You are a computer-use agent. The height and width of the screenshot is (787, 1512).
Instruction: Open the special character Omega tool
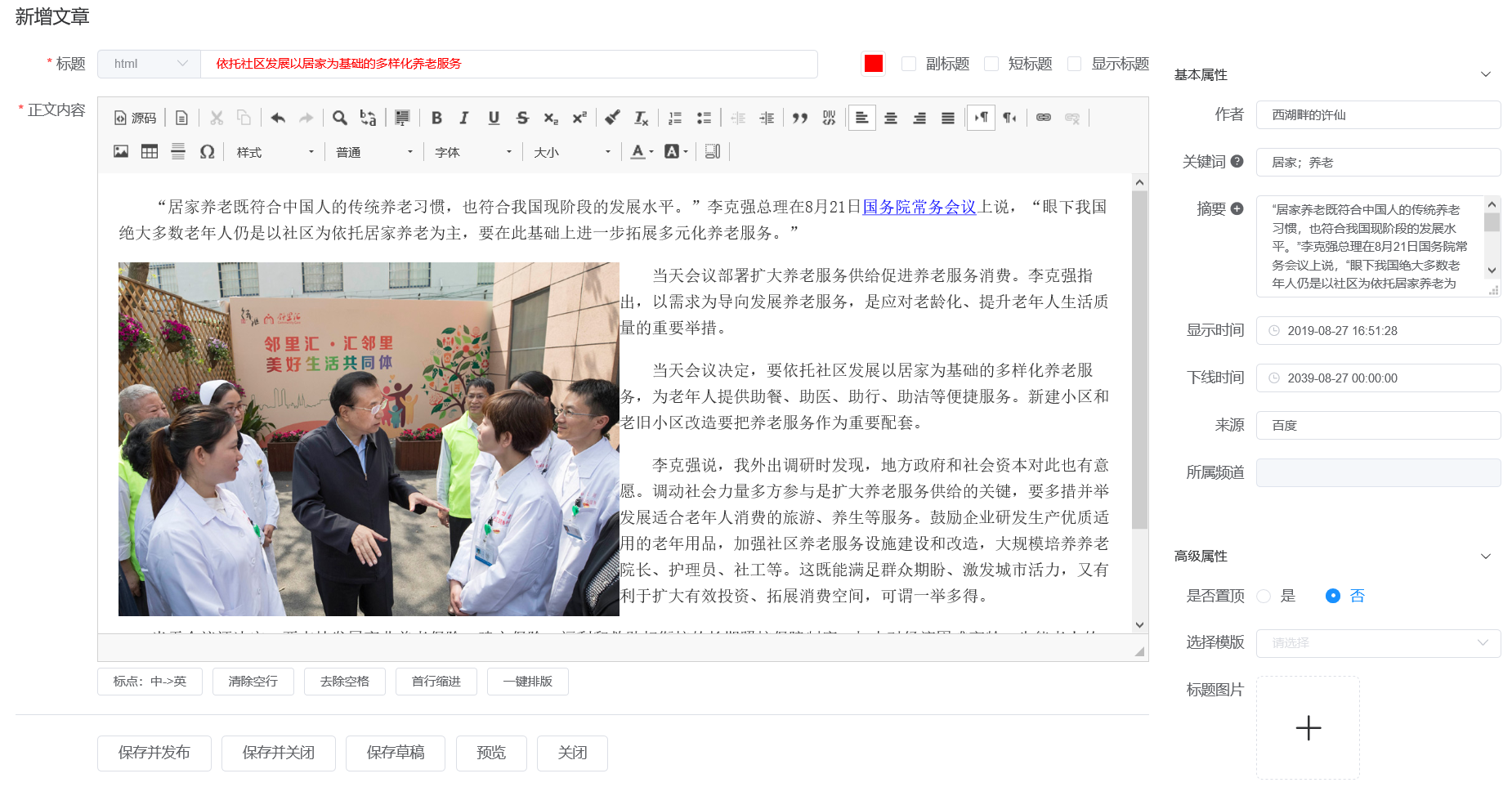(207, 151)
